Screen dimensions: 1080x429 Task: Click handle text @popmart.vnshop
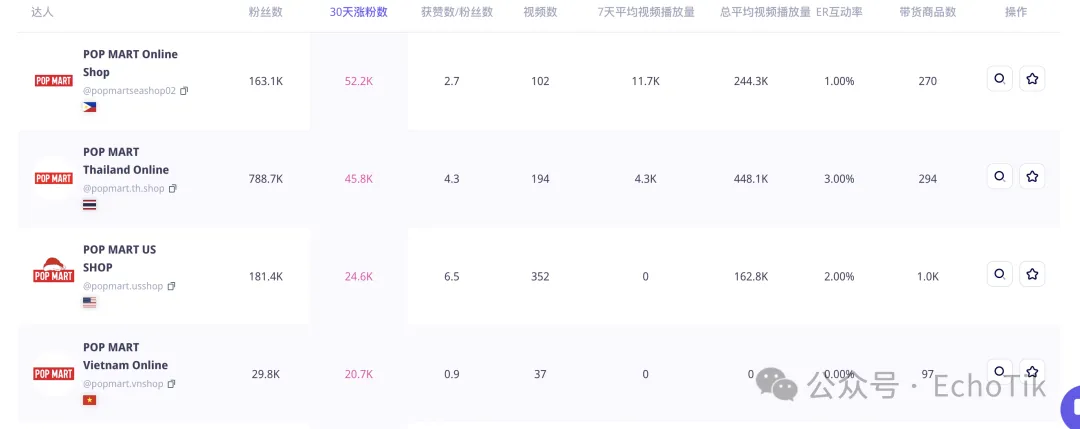(x=123, y=384)
